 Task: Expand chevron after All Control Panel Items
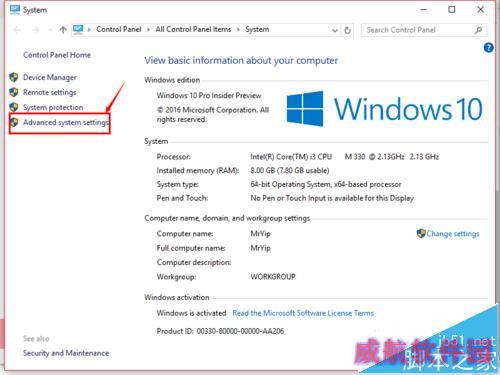238,30
